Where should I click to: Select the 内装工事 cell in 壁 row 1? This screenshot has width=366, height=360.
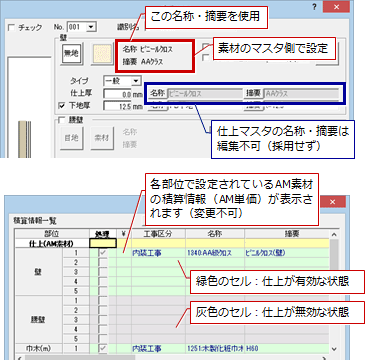pyautogui.click(x=159, y=253)
